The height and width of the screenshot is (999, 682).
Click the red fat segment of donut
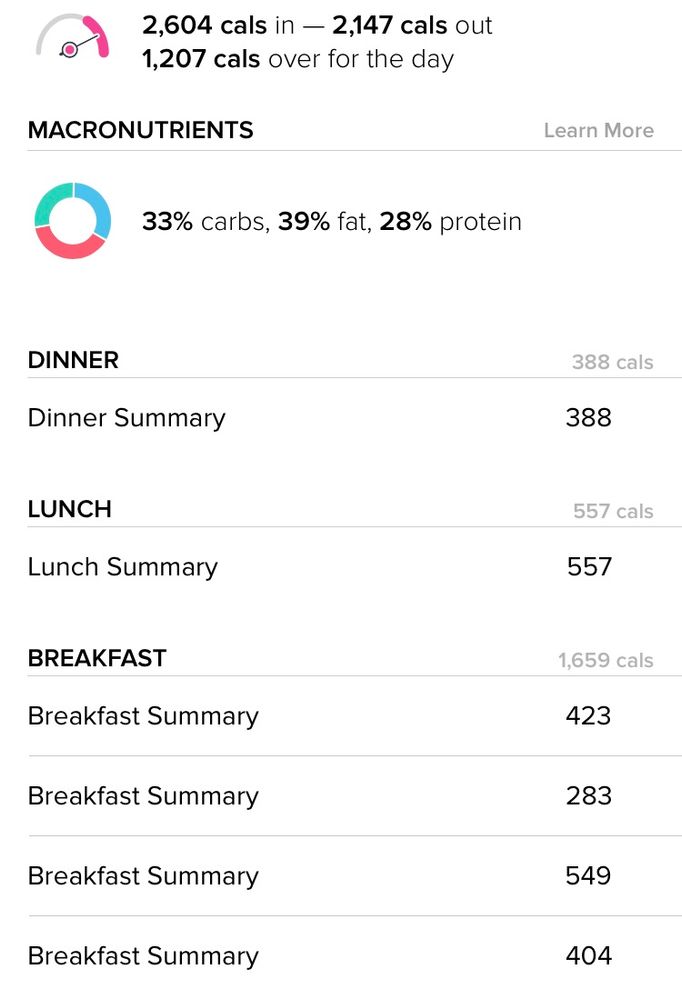tap(68, 246)
